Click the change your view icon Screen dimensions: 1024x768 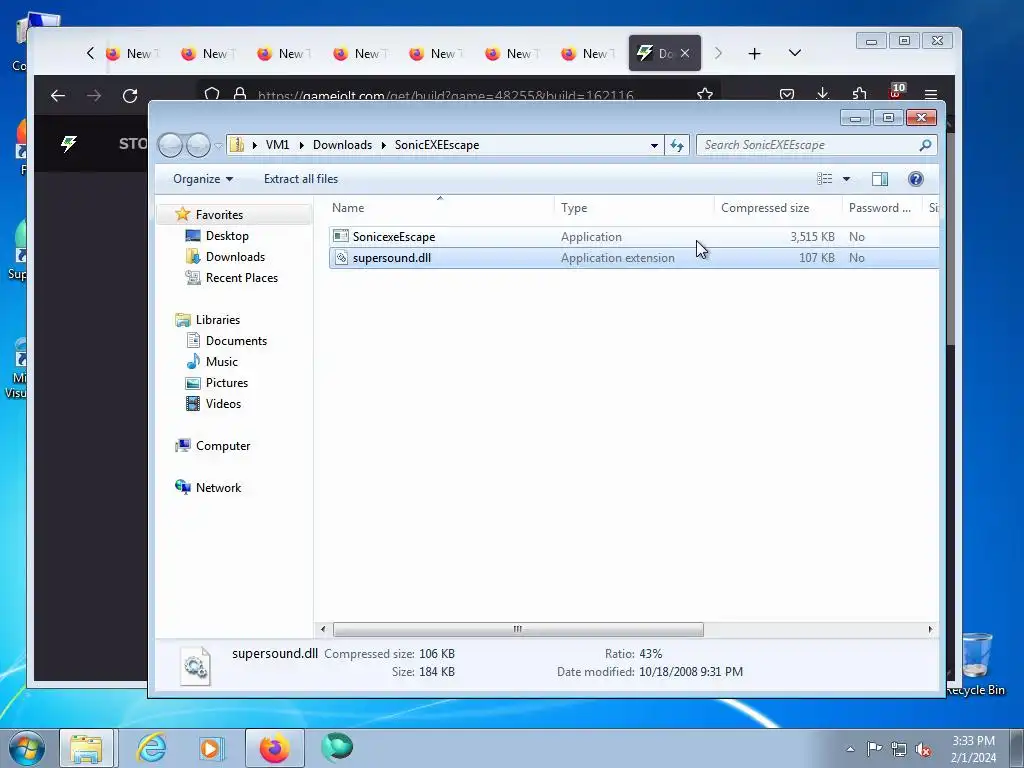[825, 179]
